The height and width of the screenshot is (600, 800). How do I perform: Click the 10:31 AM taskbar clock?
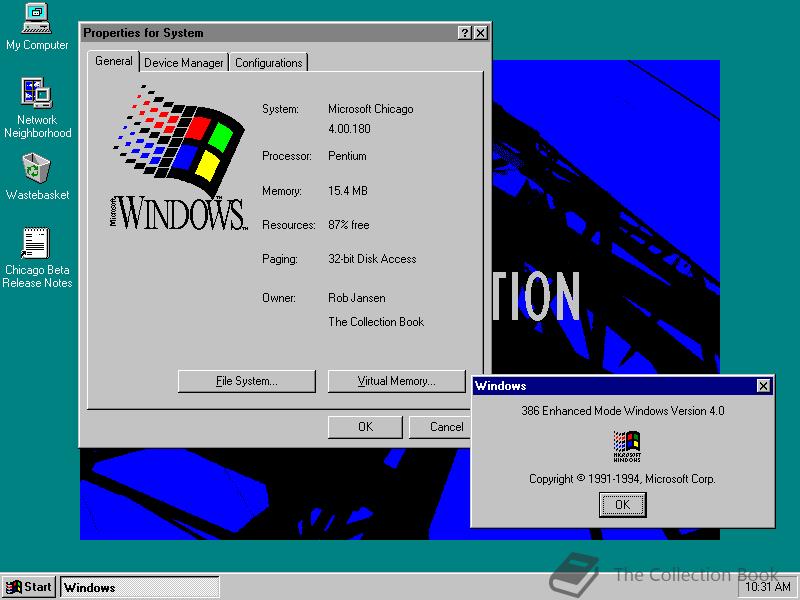click(768, 587)
